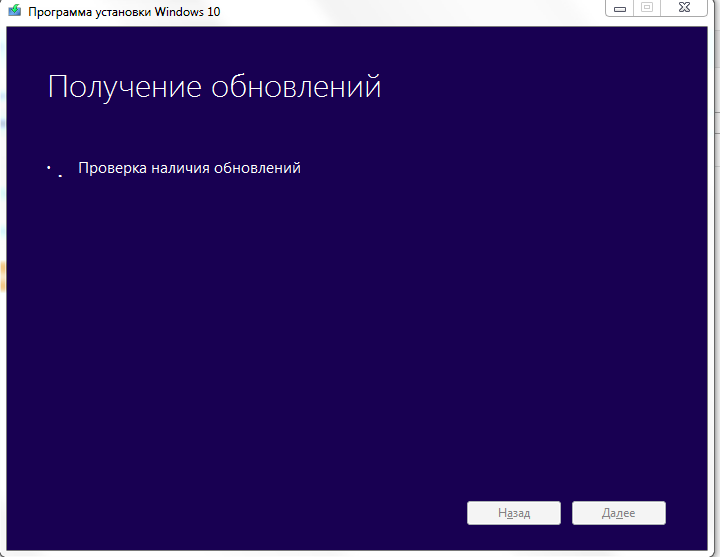Click the background window strip at right edge
720x557 pixels.
coord(714,300)
